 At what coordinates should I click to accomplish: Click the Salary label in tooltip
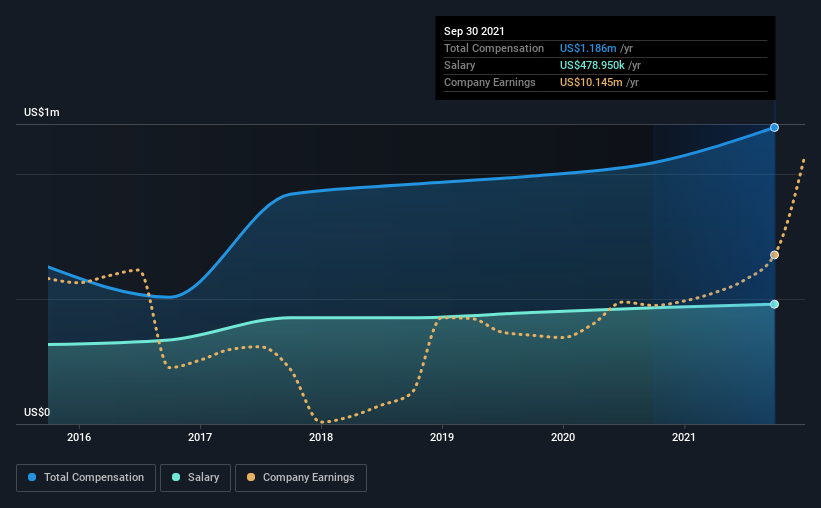(x=460, y=65)
